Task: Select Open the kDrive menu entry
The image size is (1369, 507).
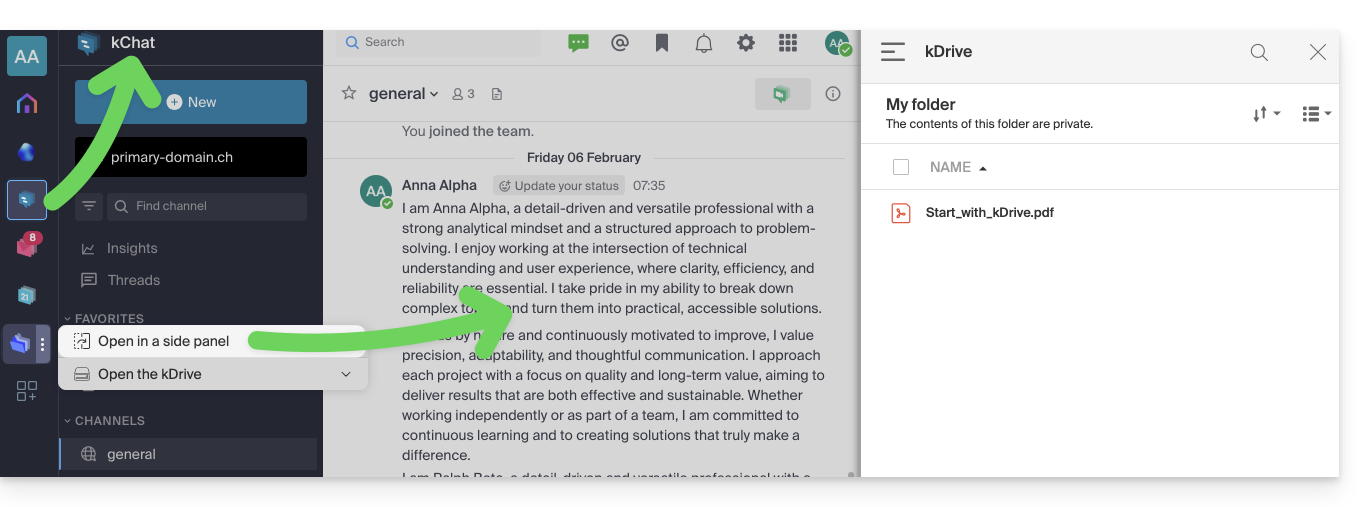Action: pyautogui.click(x=150, y=374)
